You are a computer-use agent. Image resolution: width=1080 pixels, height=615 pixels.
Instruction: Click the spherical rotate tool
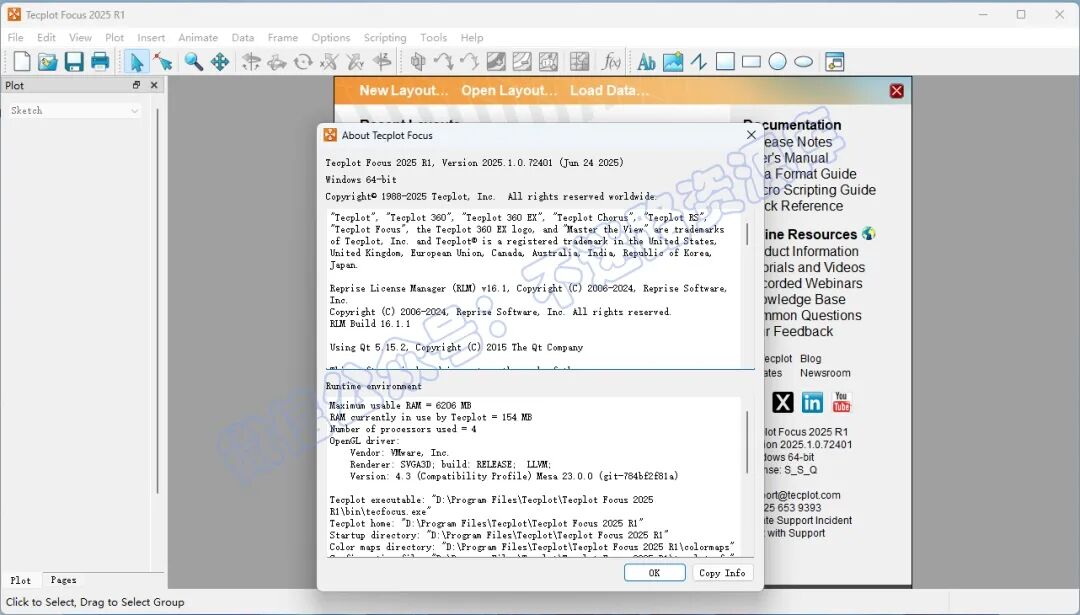tap(251, 62)
